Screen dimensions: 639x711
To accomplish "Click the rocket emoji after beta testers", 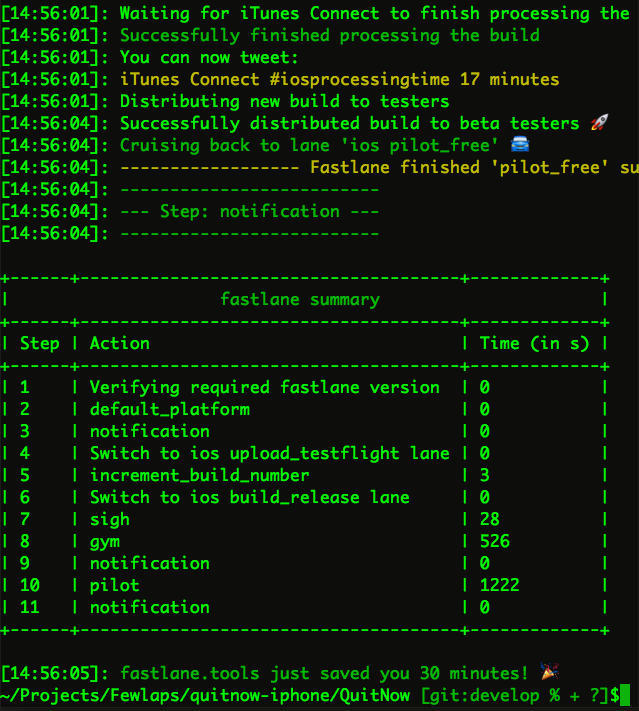I will (x=600, y=122).
